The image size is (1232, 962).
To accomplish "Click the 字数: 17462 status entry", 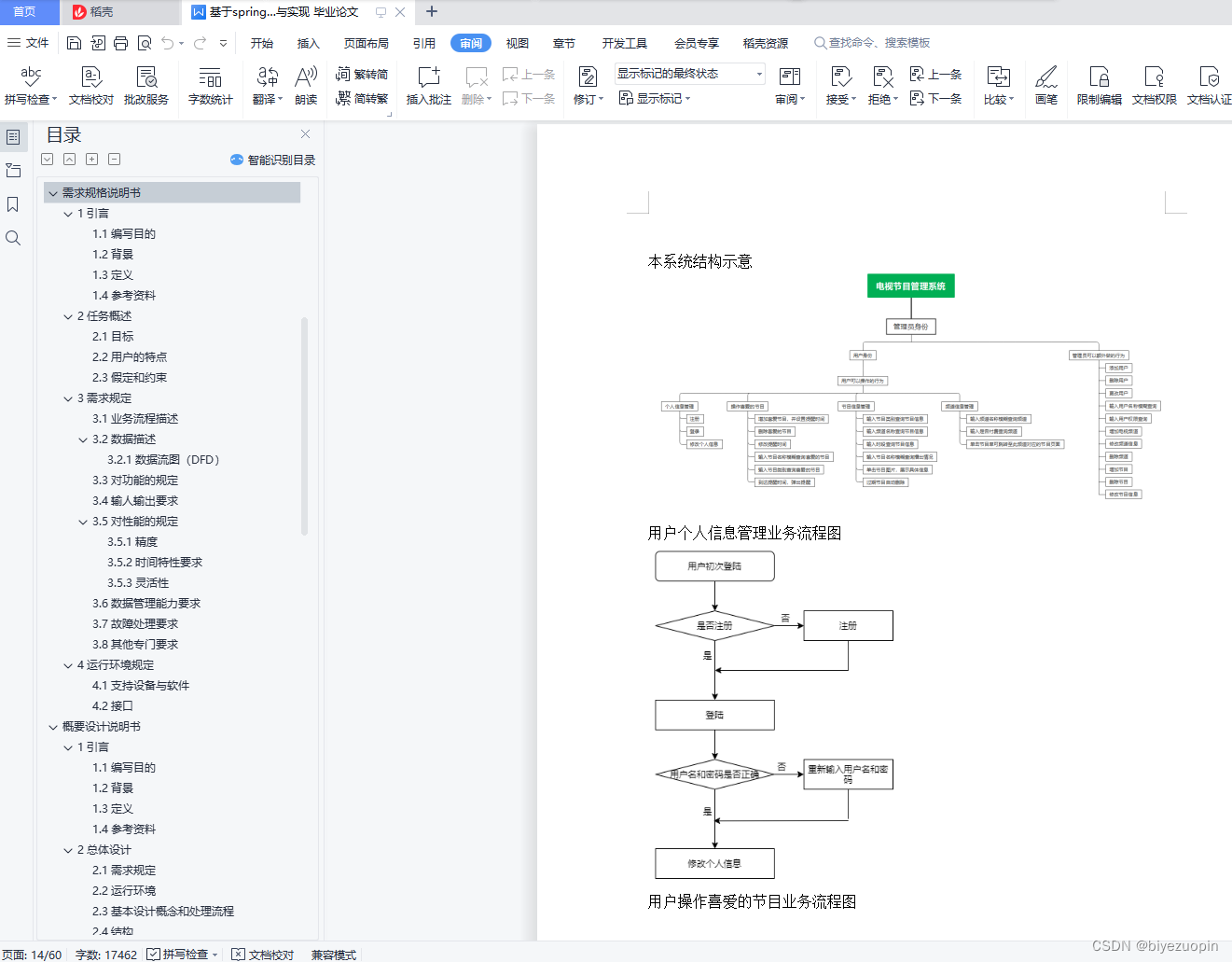I will [x=106, y=954].
